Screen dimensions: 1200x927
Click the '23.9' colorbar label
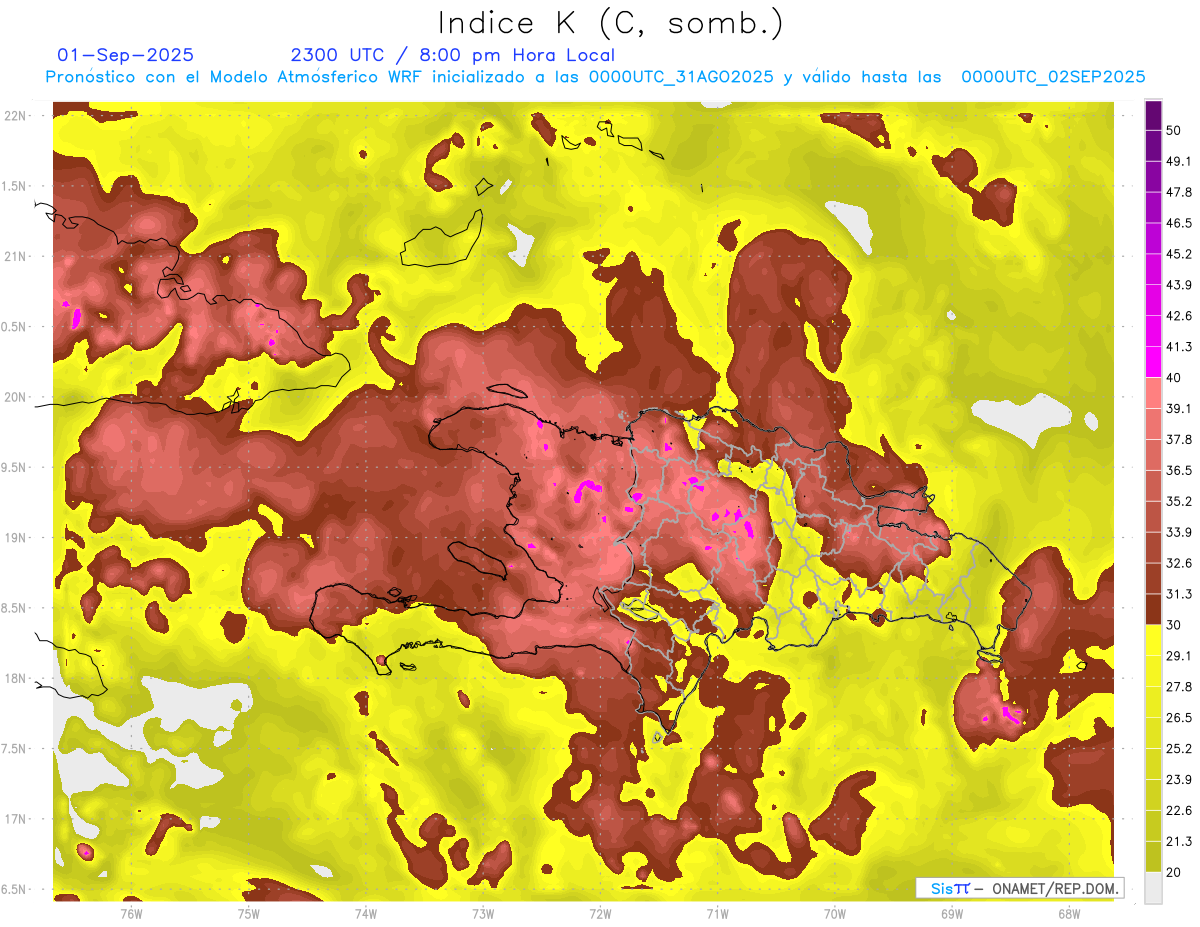point(1179,779)
